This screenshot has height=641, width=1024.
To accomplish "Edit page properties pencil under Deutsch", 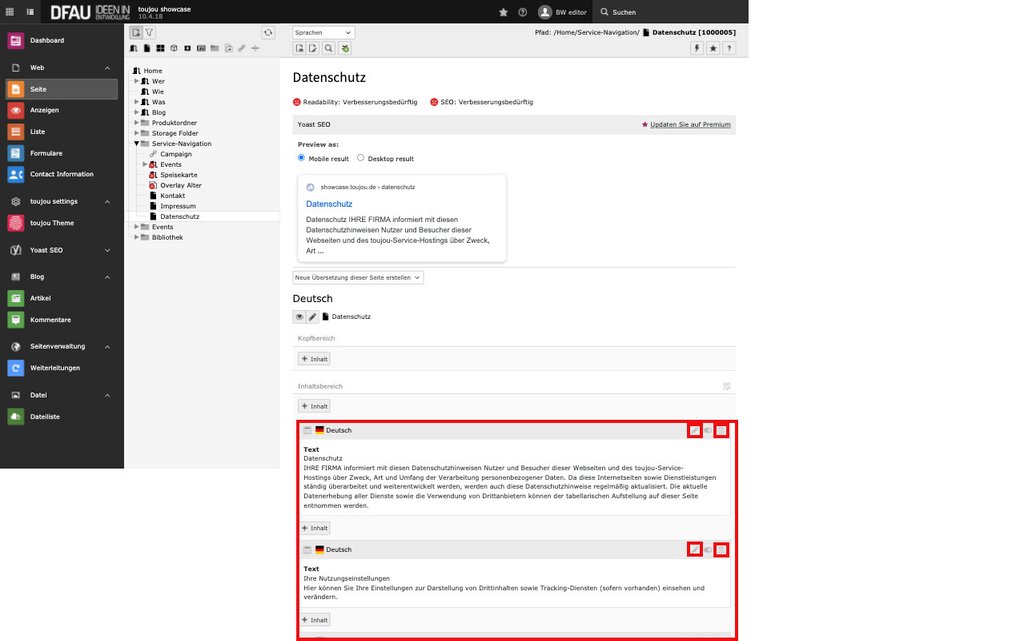I will (312, 317).
